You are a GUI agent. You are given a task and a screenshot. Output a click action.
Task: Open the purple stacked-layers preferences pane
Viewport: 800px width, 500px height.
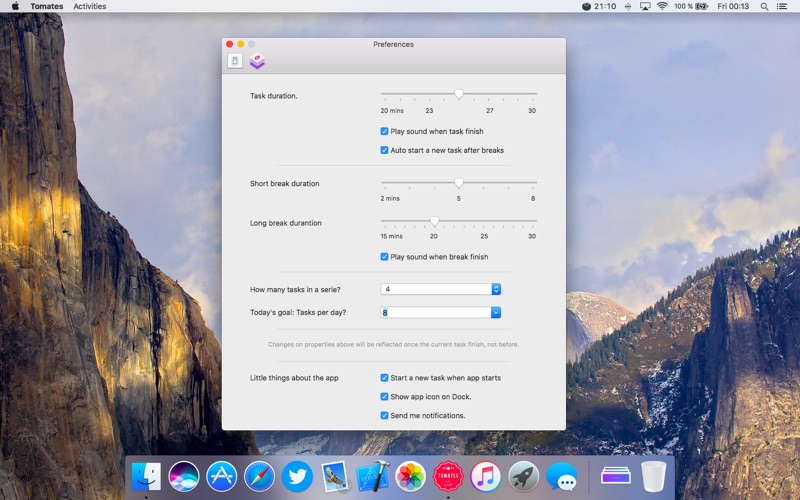257,61
